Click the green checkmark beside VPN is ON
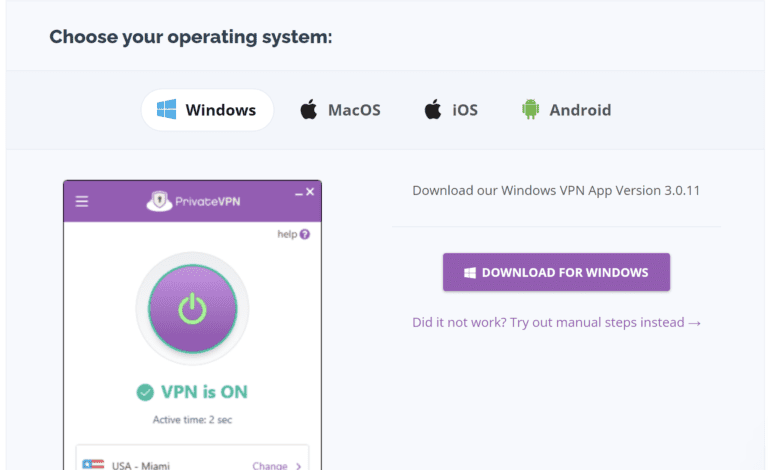Viewport: 768px width, 470px height. (x=145, y=392)
